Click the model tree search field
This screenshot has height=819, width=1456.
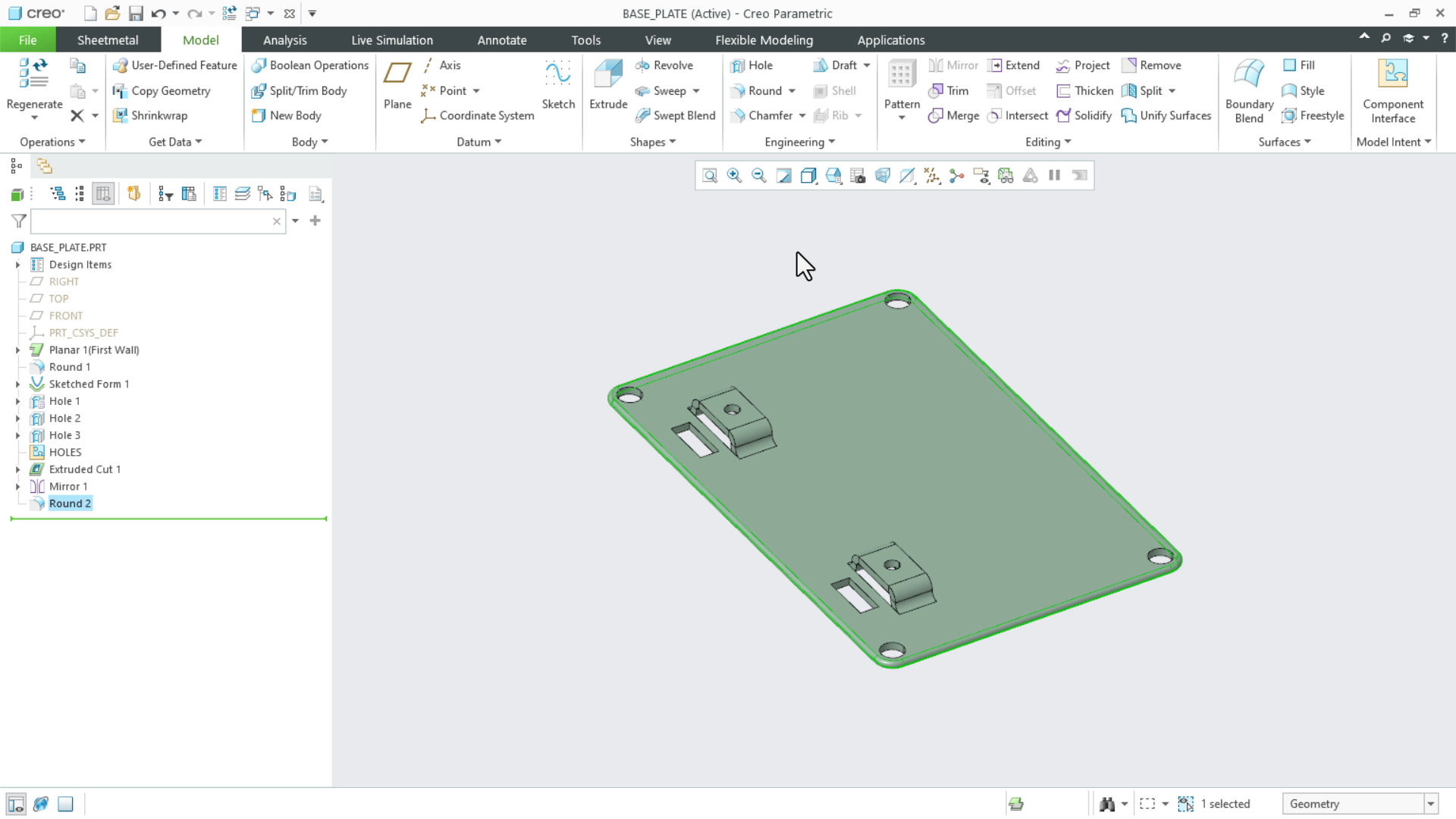[158, 221]
